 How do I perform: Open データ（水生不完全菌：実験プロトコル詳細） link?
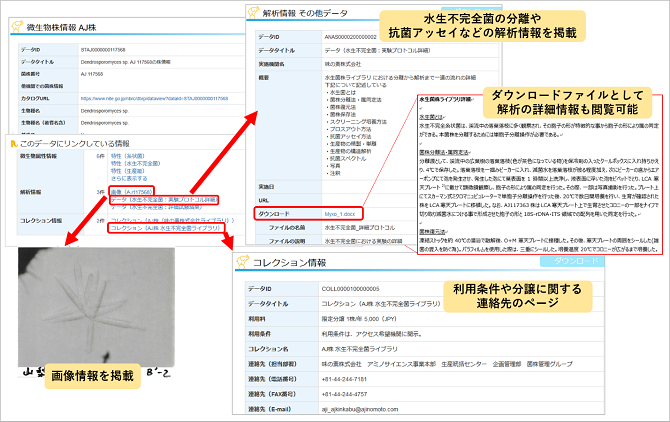tap(164, 199)
